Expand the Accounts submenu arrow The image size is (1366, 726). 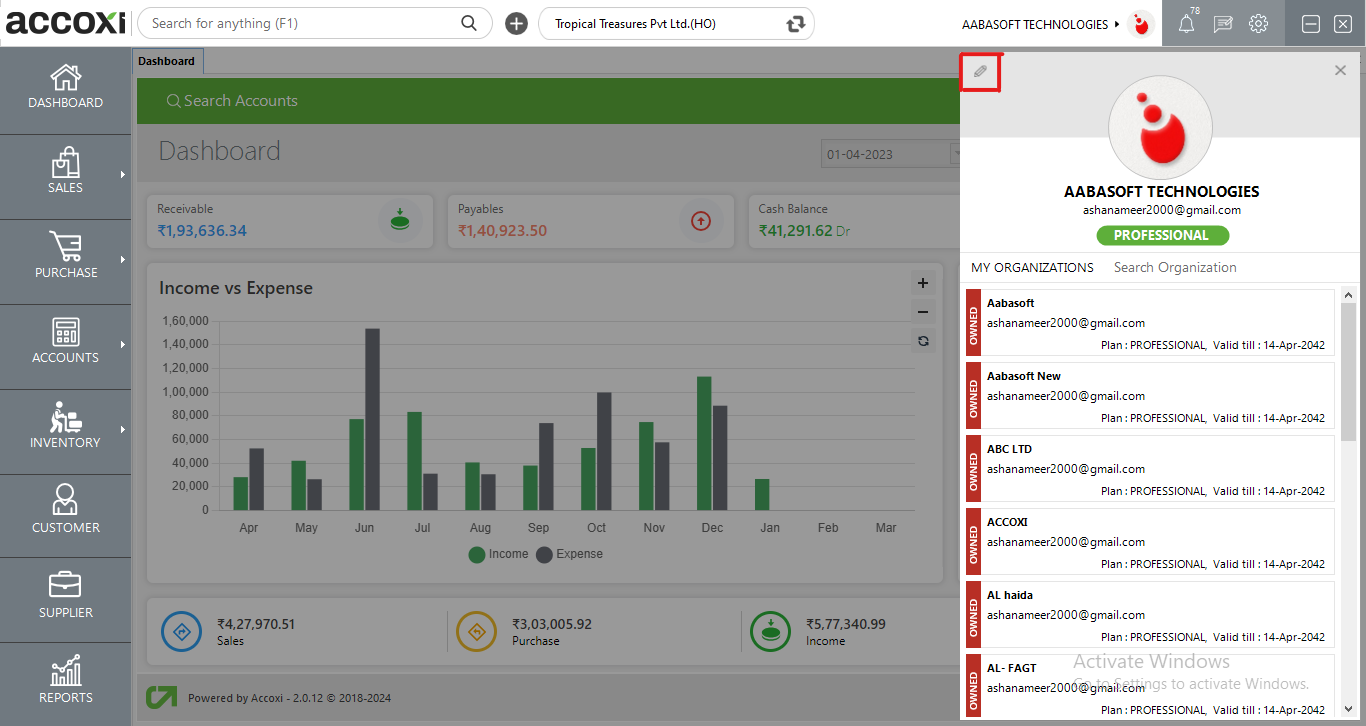(123, 345)
